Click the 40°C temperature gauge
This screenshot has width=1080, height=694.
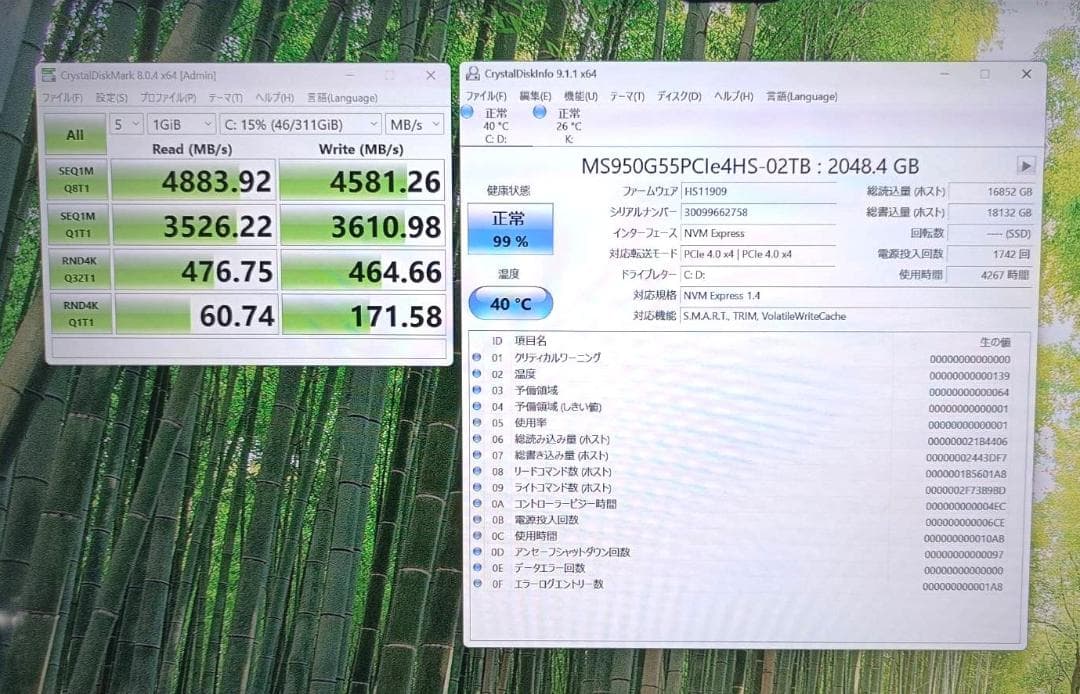pyautogui.click(x=509, y=302)
